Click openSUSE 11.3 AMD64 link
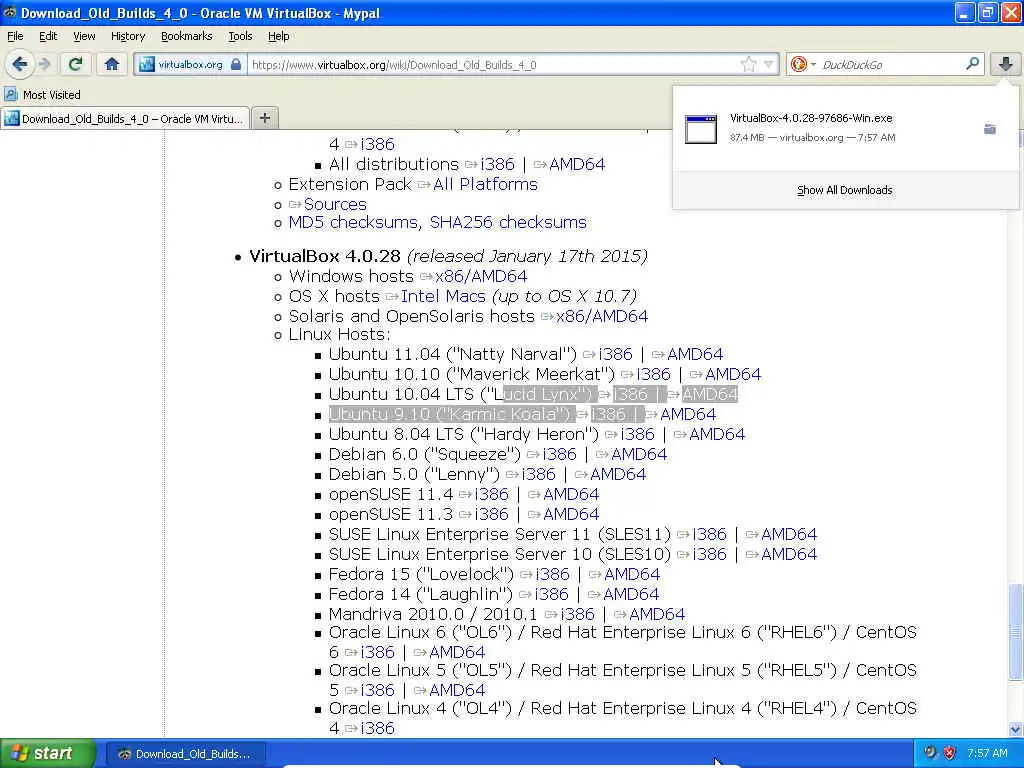This screenshot has width=1024, height=768. pyautogui.click(x=571, y=514)
